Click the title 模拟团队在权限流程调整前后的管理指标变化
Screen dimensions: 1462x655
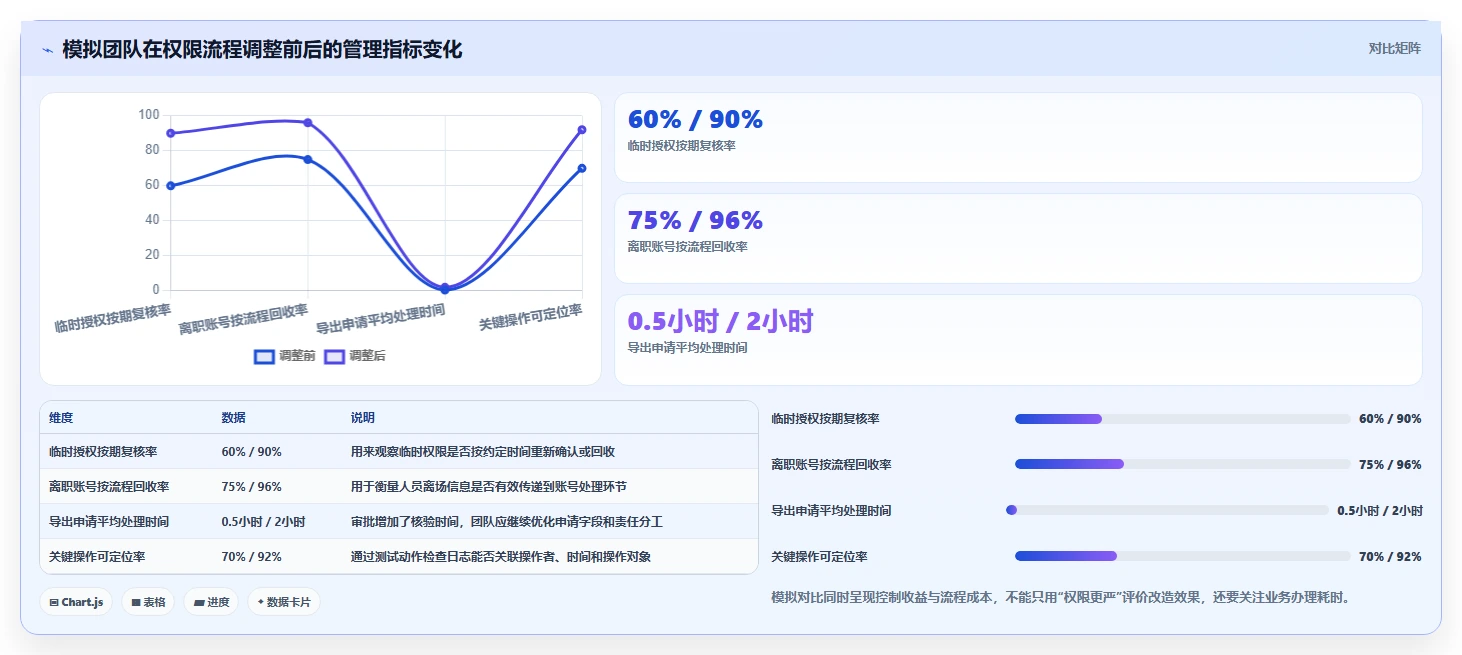[262, 49]
